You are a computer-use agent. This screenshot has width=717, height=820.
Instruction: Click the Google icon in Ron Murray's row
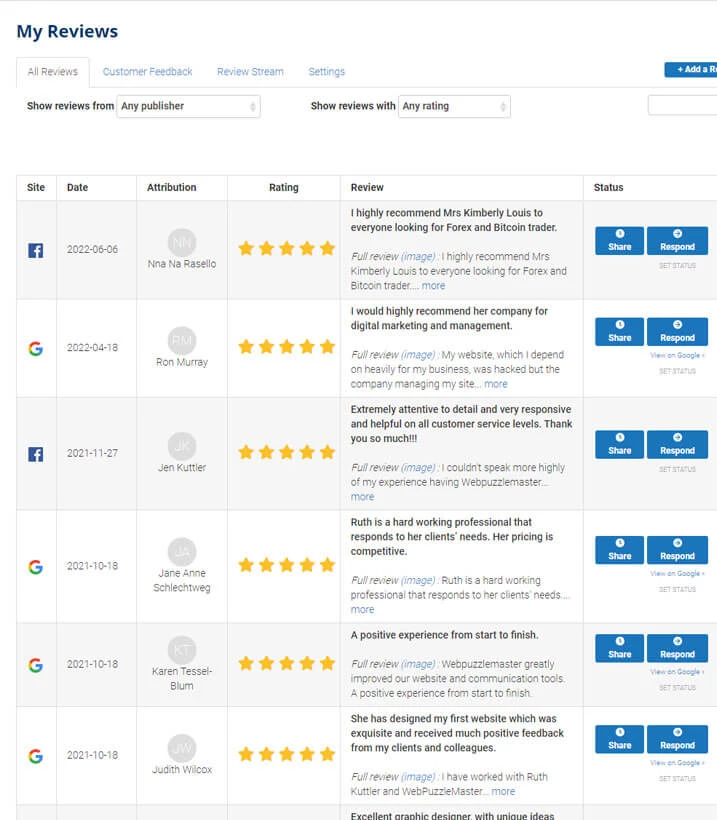36,348
